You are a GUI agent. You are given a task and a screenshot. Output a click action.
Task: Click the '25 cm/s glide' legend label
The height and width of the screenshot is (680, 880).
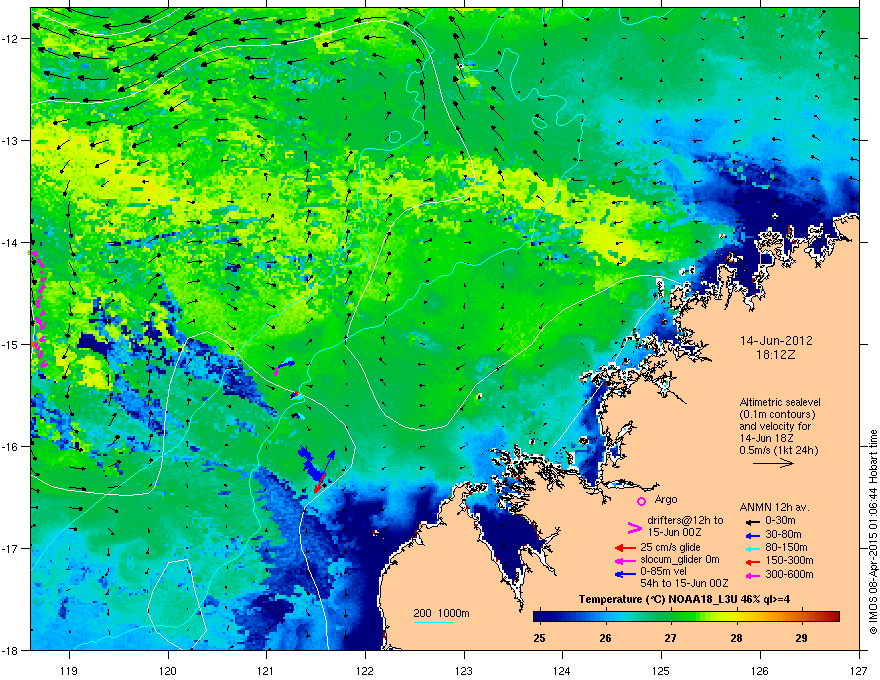(670, 547)
